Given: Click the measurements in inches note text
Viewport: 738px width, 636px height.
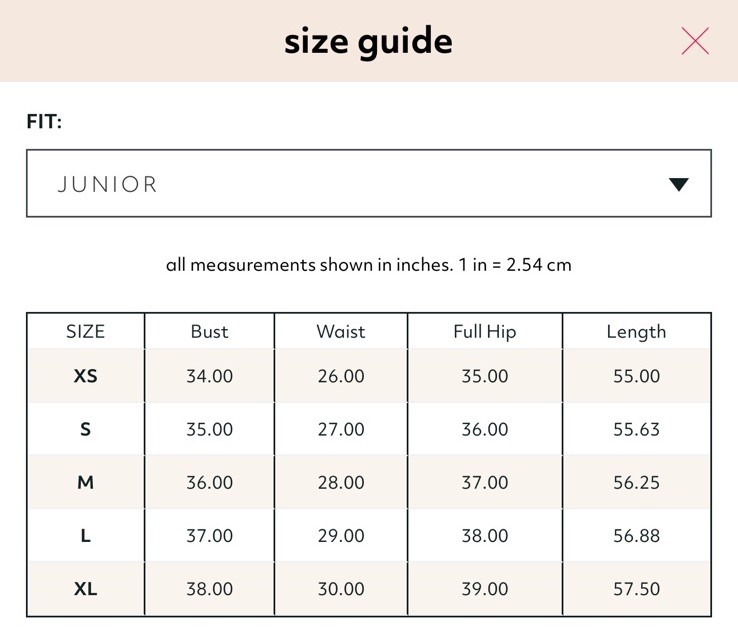Looking at the screenshot, I should 369,265.
